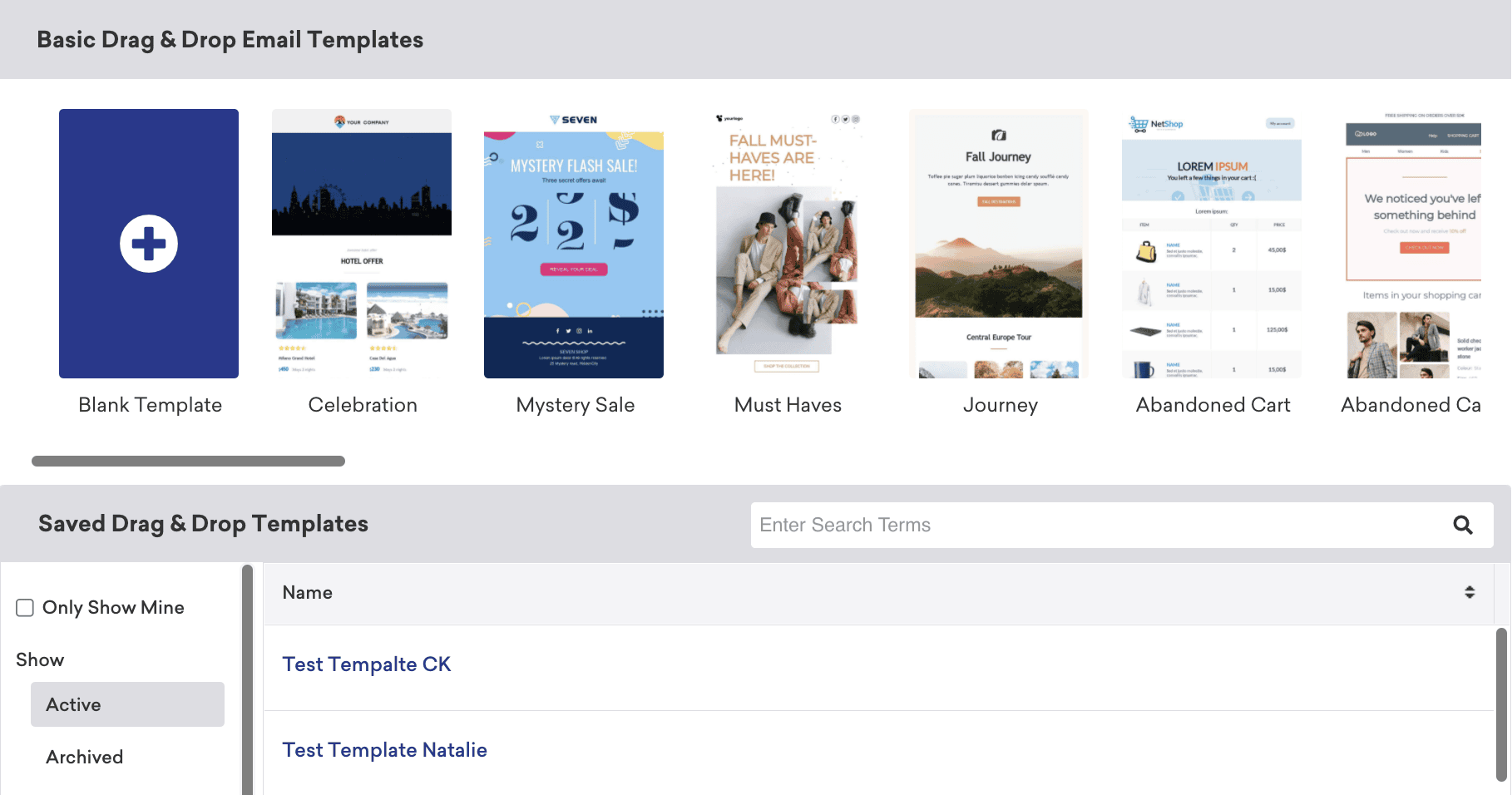Click the Enter Search Terms field
Screen dimensions: 1512x795
[x=1098, y=525]
